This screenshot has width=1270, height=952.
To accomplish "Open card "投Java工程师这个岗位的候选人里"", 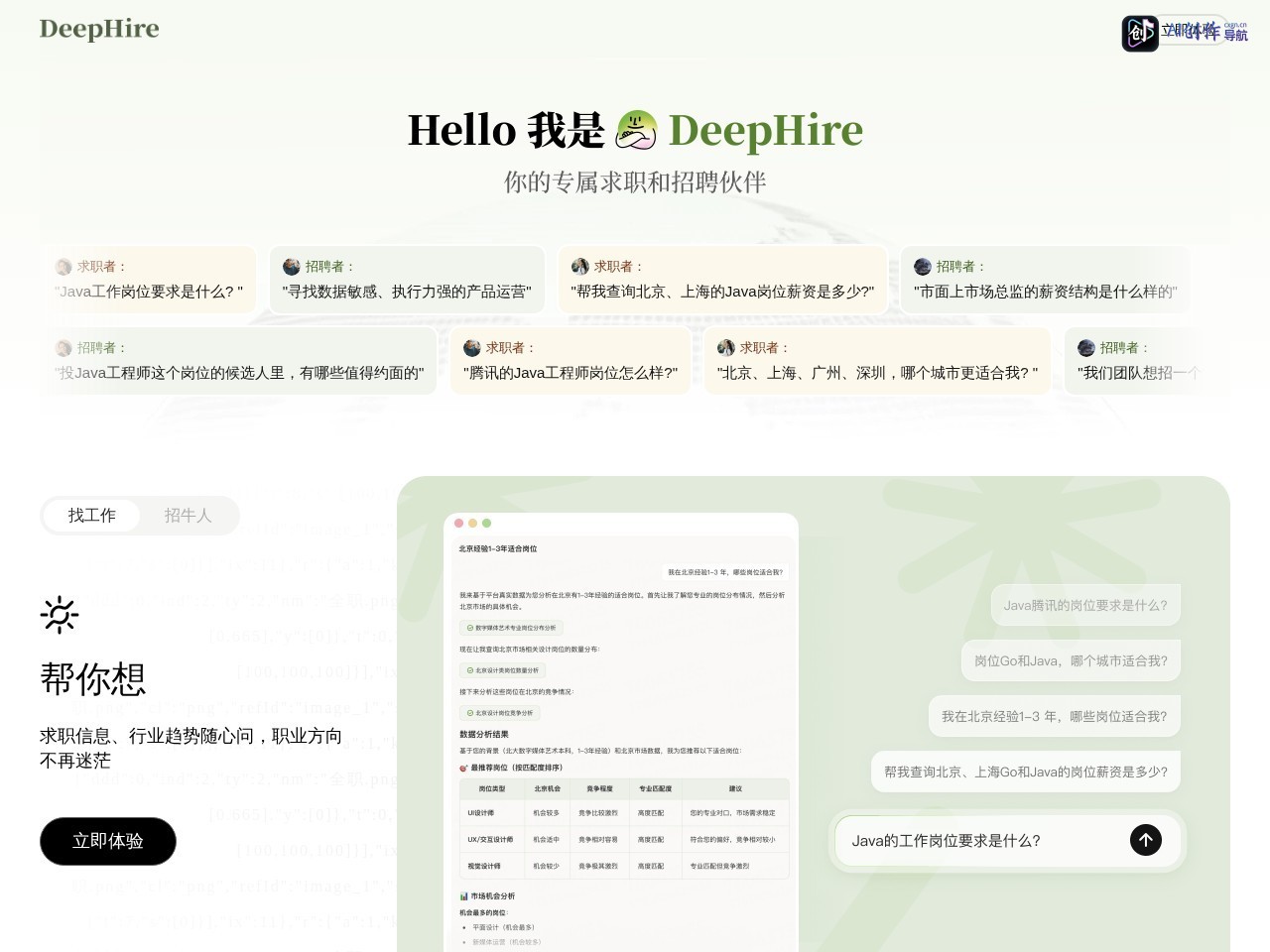I will tap(239, 361).
